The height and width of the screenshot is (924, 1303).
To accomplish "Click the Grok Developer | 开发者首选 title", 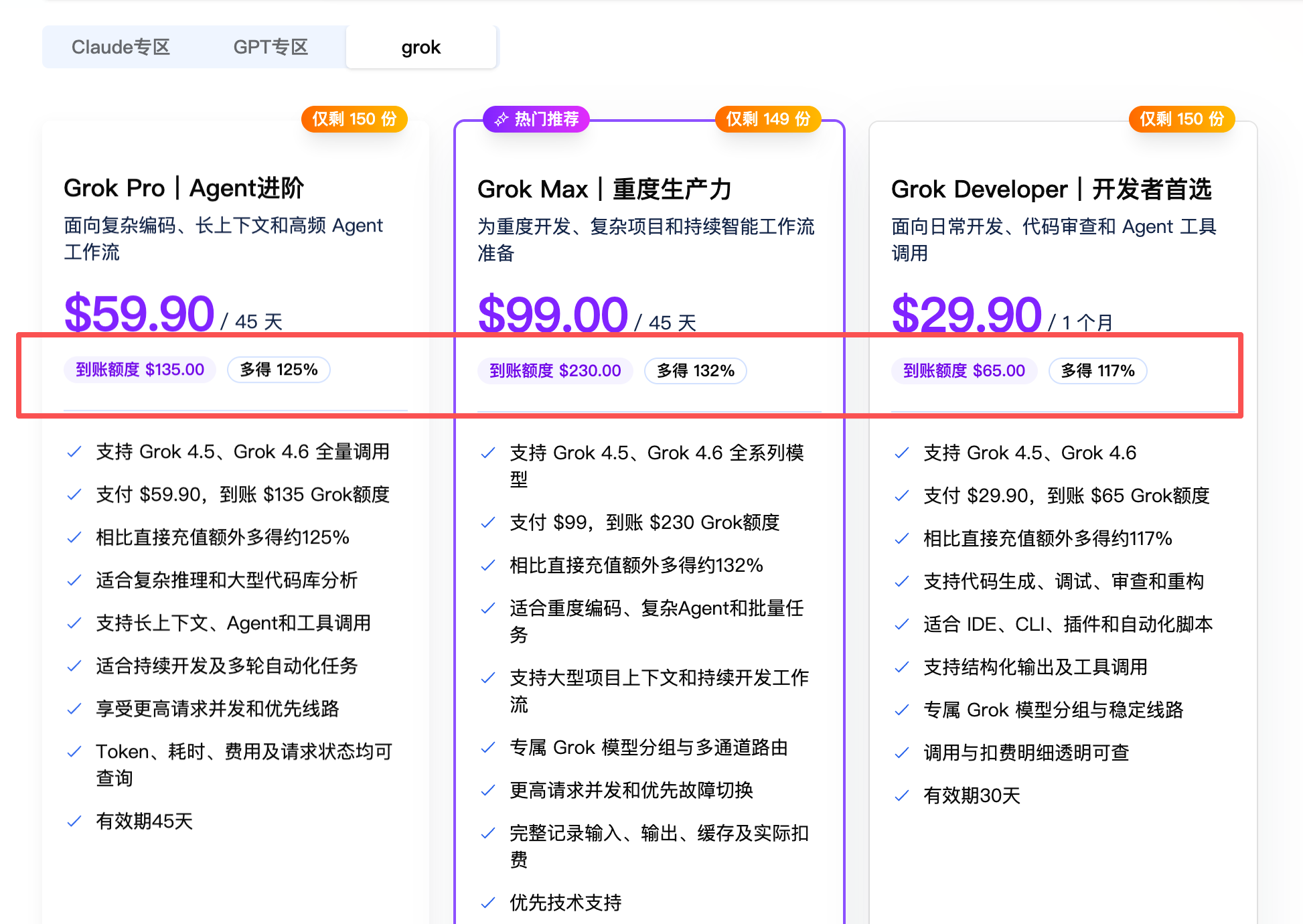I will pos(1051,189).
